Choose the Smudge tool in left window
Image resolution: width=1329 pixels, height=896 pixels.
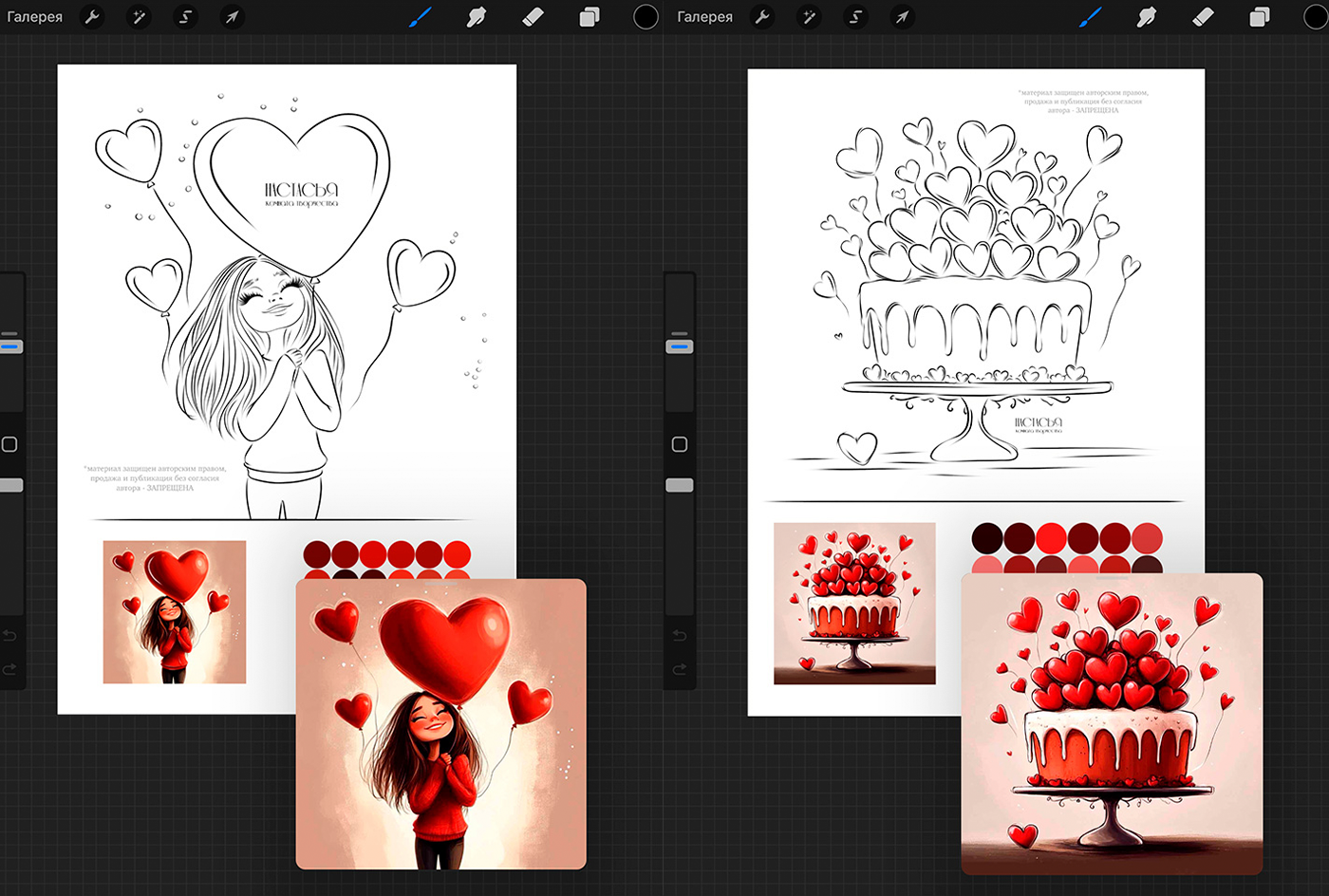coord(477,17)
